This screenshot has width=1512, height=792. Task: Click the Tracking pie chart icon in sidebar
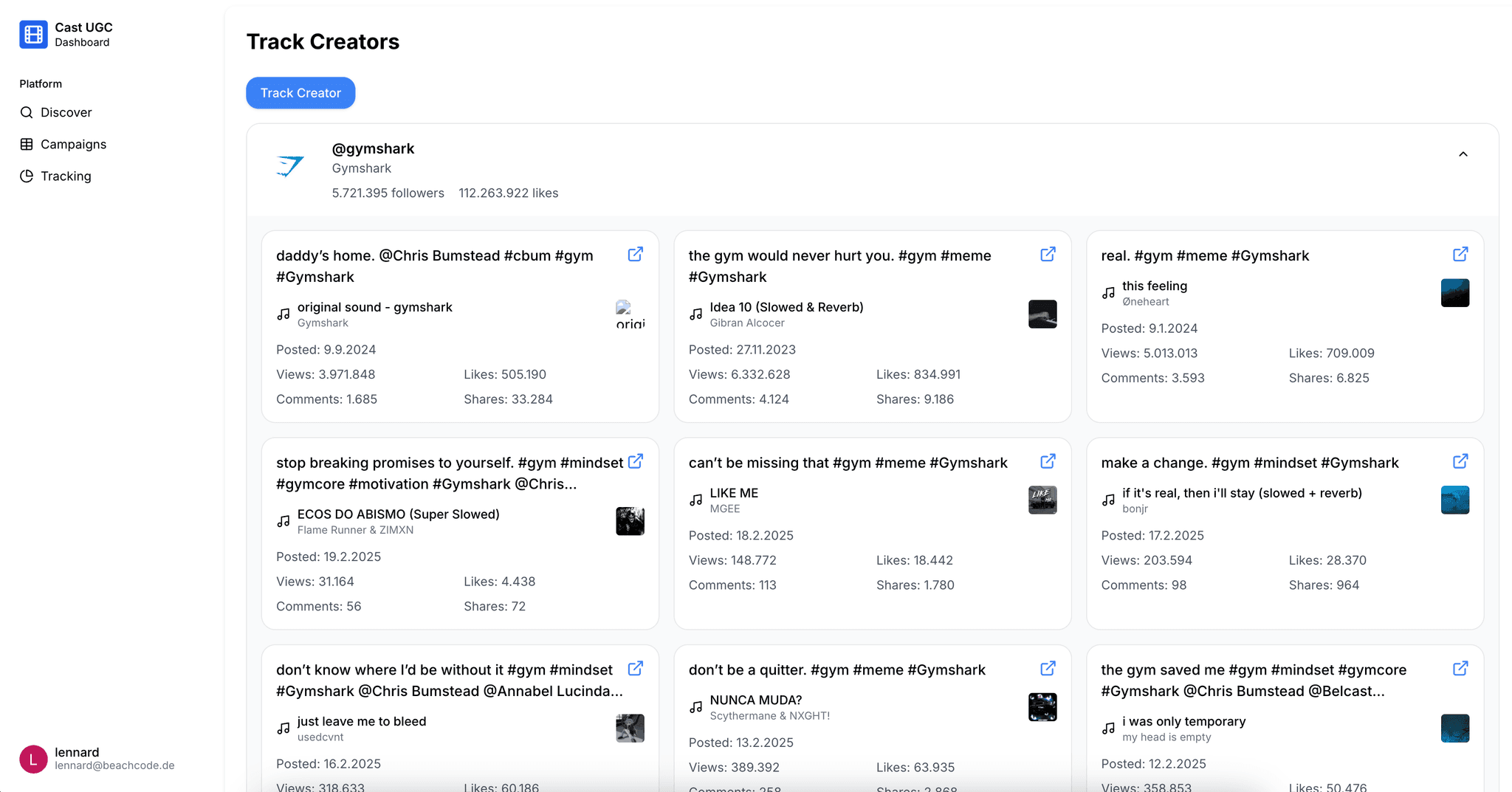pyautogui.click(x=27, y=176)
